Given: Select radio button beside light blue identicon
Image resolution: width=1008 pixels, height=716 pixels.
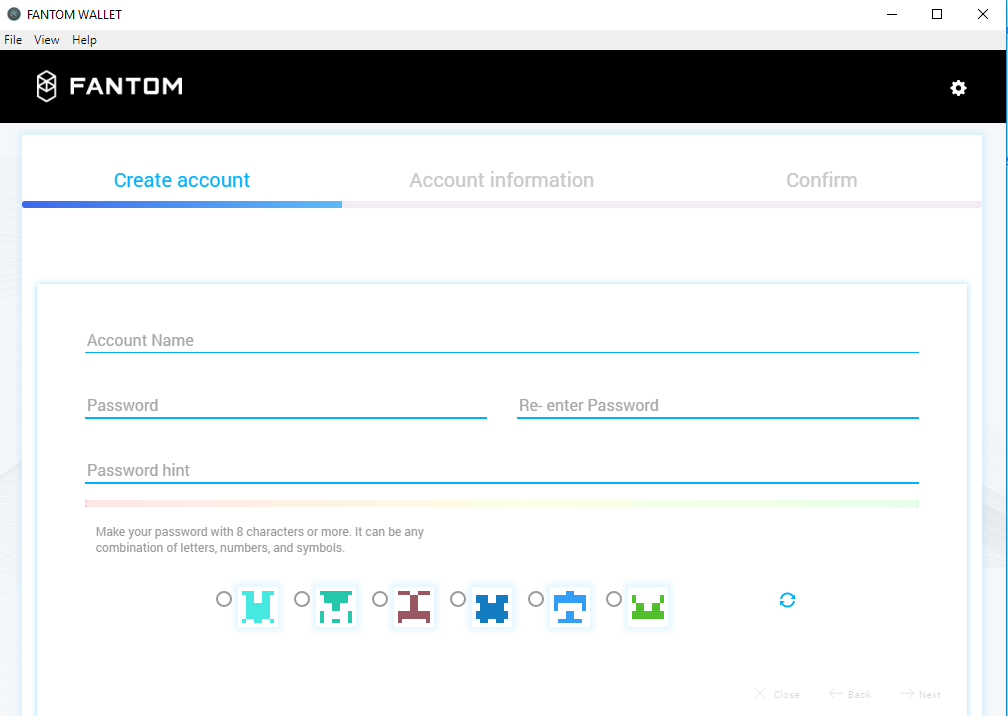Looking at the screenshot, I should (x=536, y=599).
